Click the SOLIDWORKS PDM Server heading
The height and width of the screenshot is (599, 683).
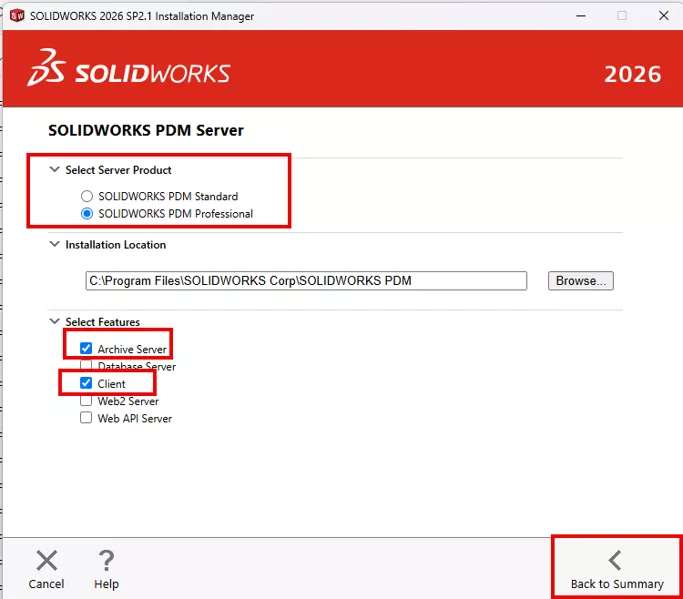click(146, 130)
